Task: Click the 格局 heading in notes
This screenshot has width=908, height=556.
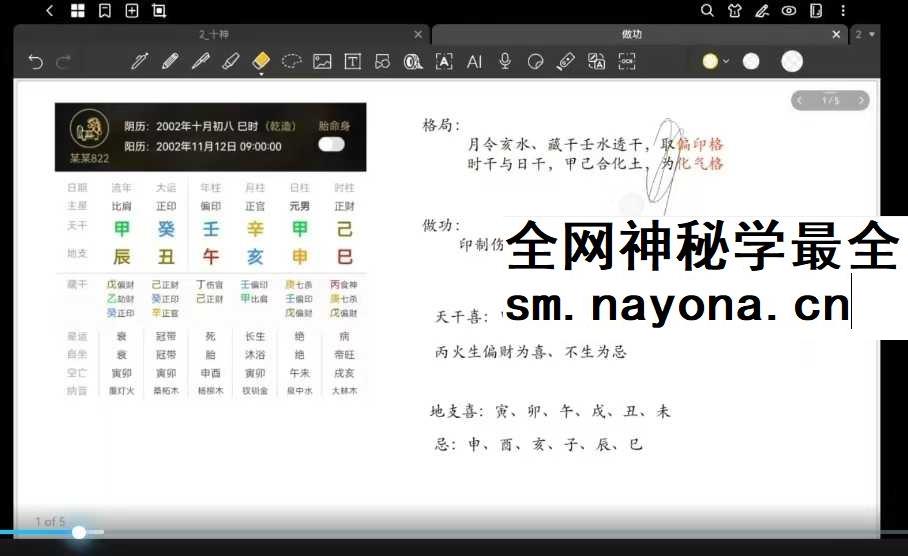Action: [x=441, y=125]
